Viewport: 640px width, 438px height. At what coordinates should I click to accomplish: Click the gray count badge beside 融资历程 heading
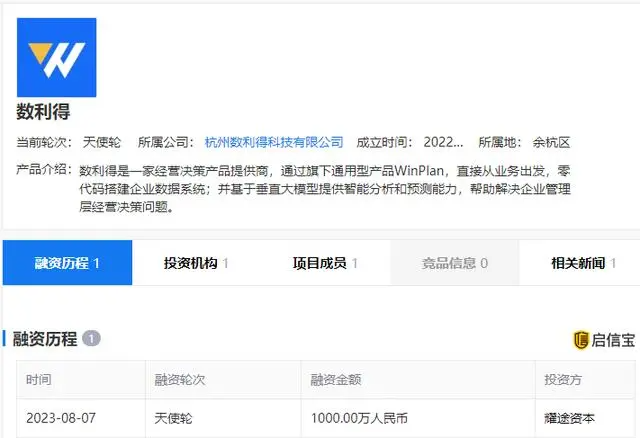tap(91, 338)
